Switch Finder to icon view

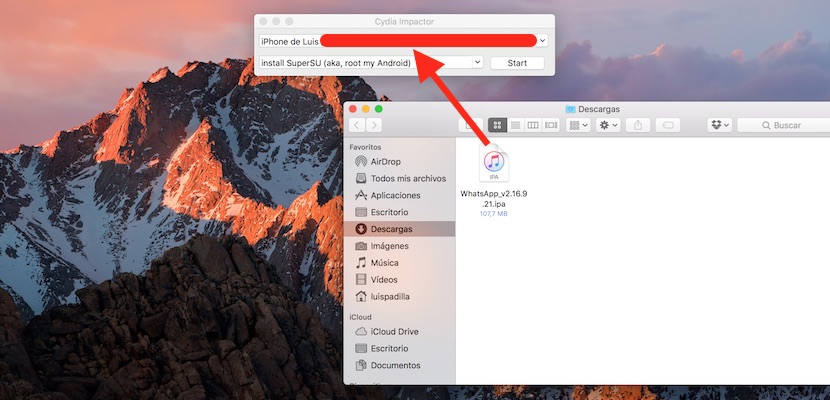[x=497, y=125]
